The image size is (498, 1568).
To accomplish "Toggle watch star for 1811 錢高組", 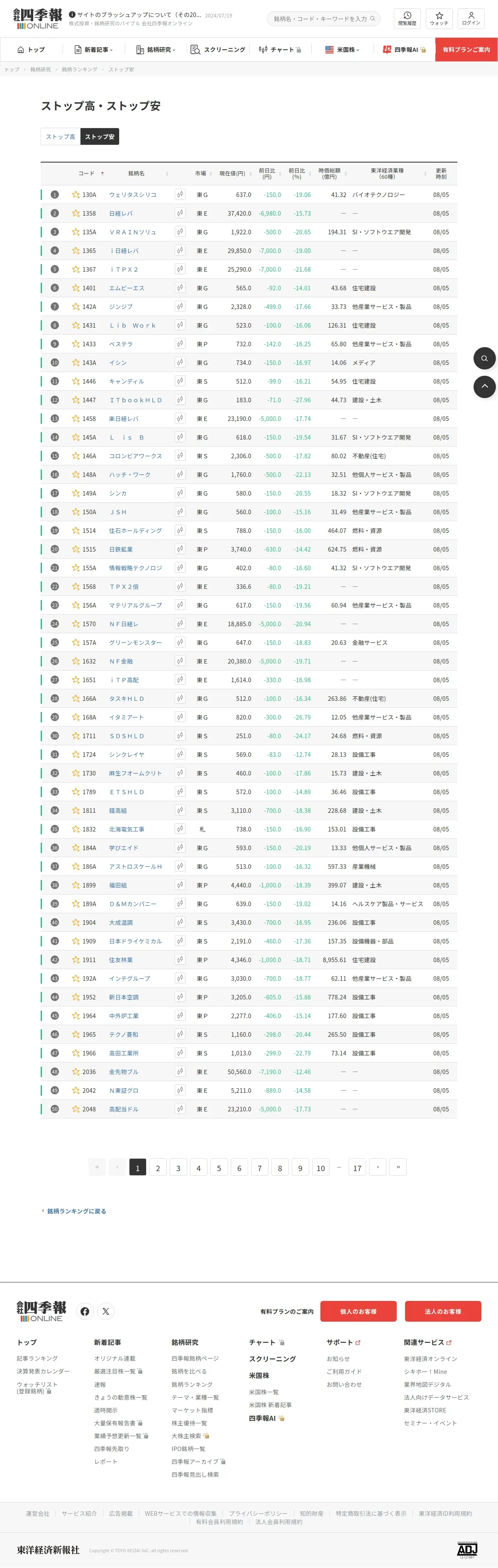I will (76, 810).
